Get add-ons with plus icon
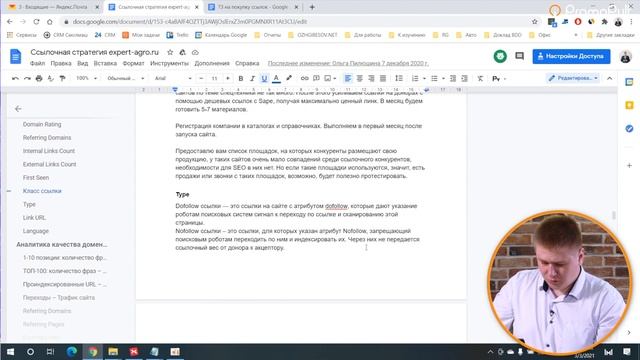The width and height of the screenshot is (640, 360). coord(629,165)
